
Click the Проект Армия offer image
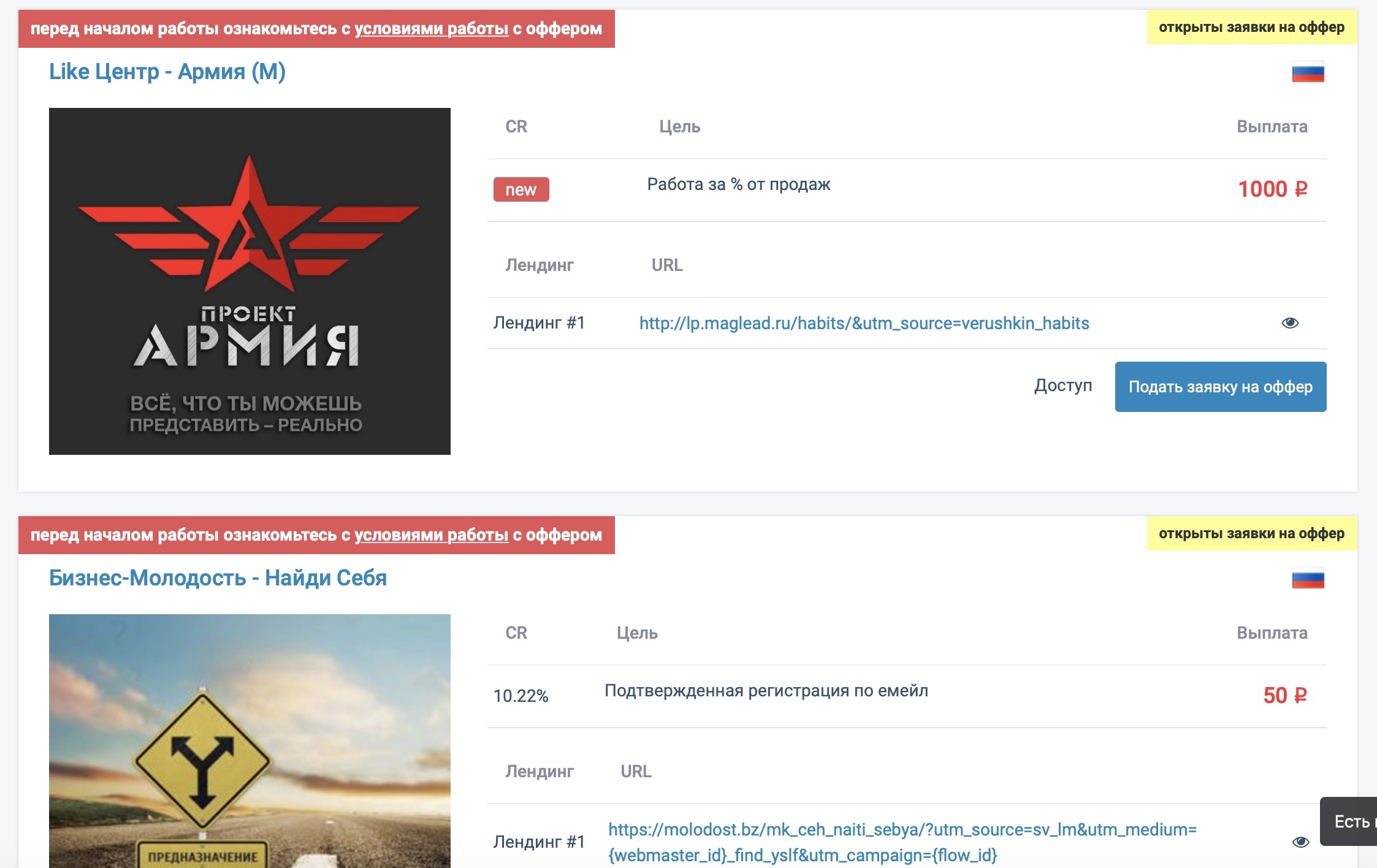point(250,281)
